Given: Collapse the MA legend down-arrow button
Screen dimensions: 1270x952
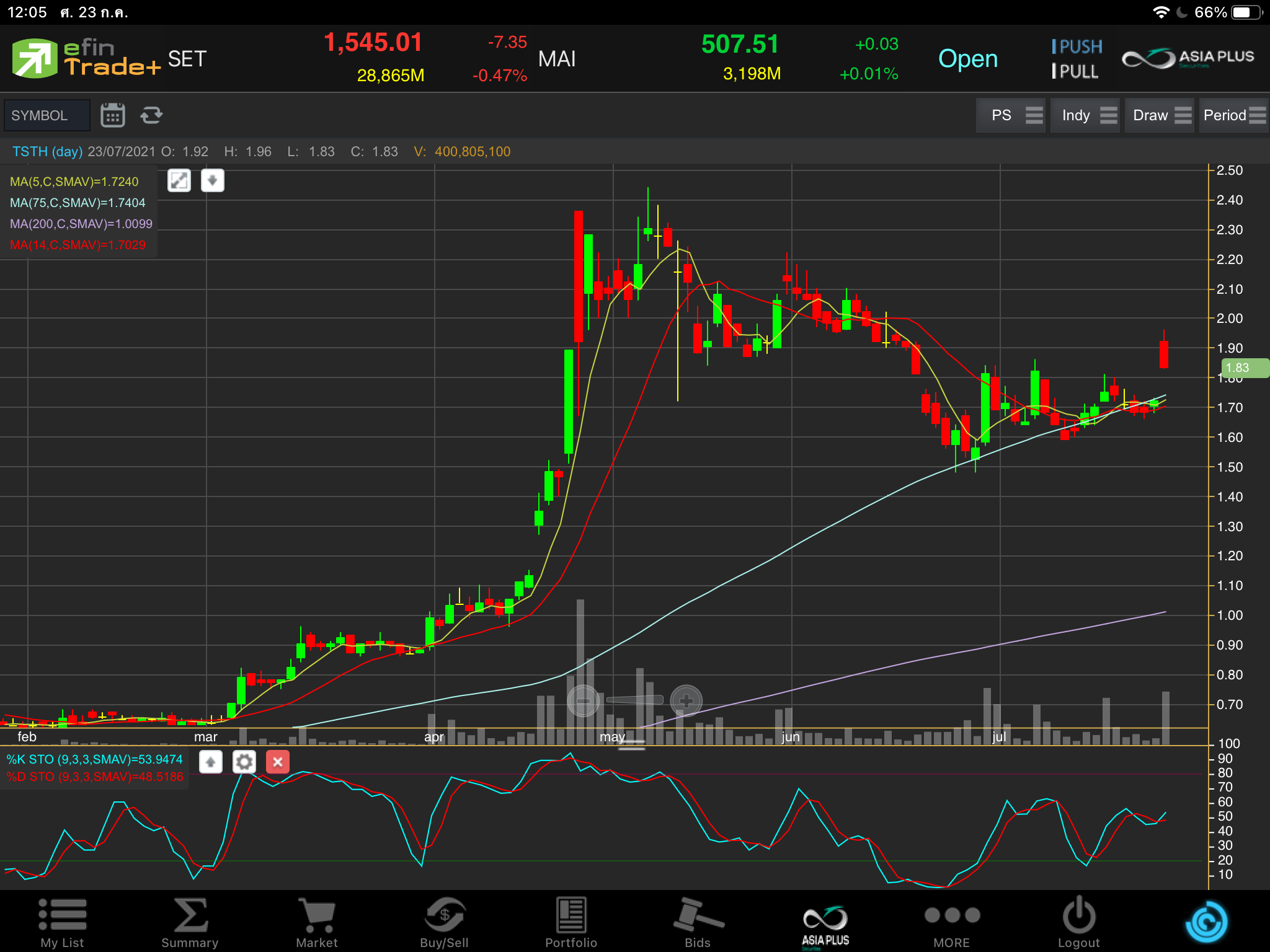Looking at the screenshot, I should pyautogui.click(x=212, y=181).
